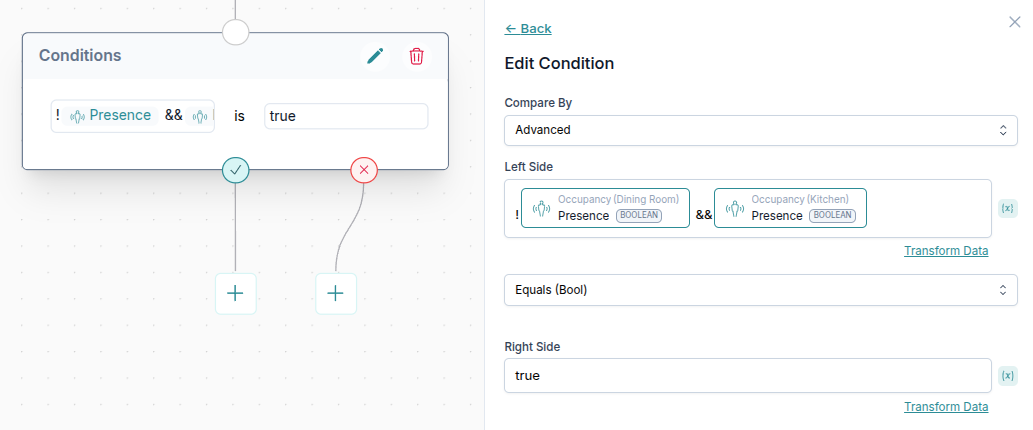Select the Dining Room Presence chip
Image resolution: width=1033 pixels, height=430 pixels.
tap(605, 208)
